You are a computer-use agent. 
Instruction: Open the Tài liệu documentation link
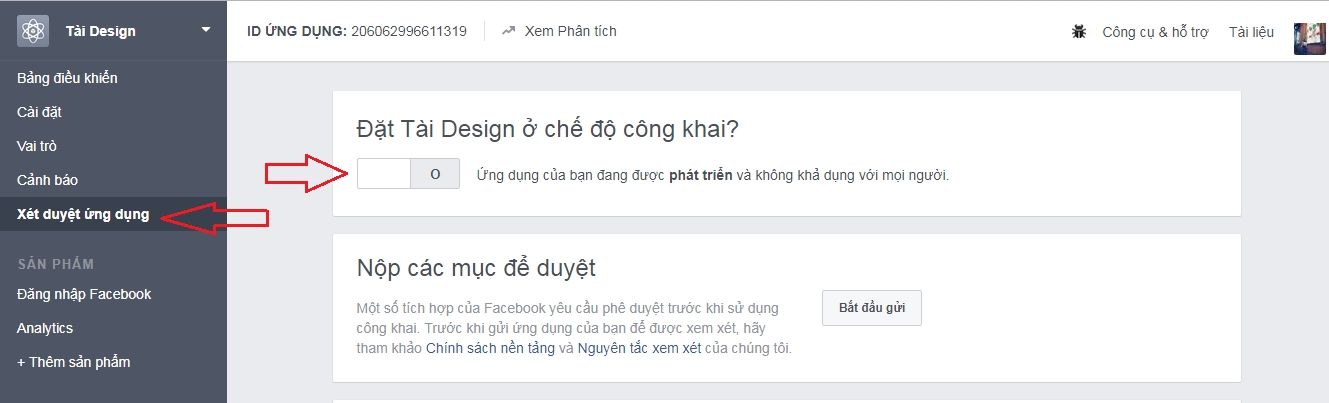click(1251, 32)
